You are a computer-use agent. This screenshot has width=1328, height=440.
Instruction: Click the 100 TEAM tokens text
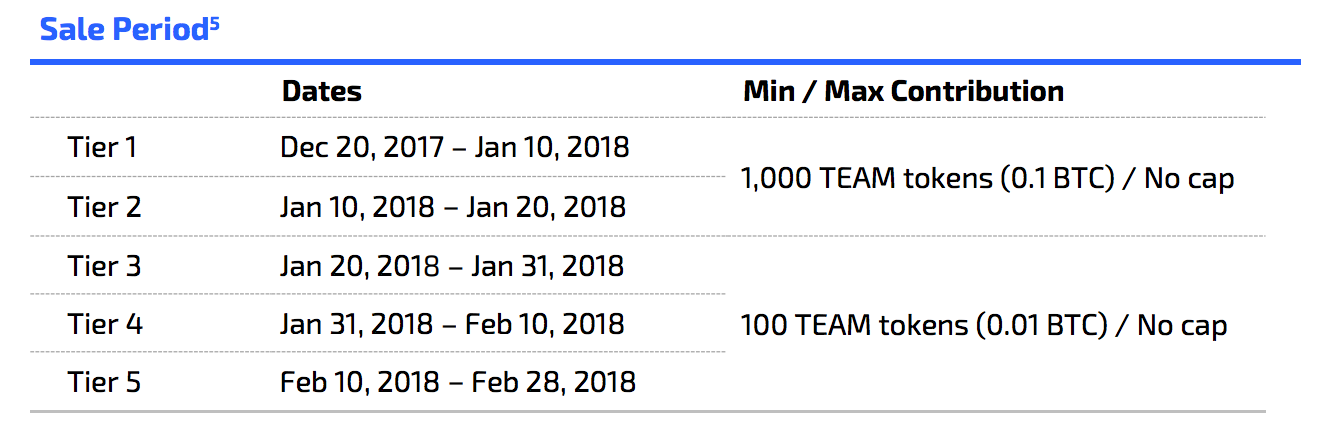[845, 326]
